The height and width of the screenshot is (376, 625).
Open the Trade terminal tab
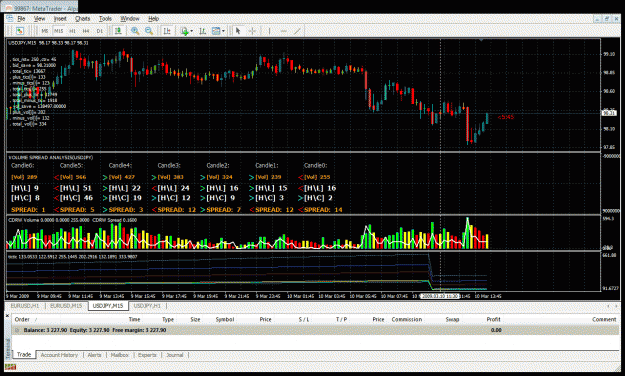tap(24, 354)
